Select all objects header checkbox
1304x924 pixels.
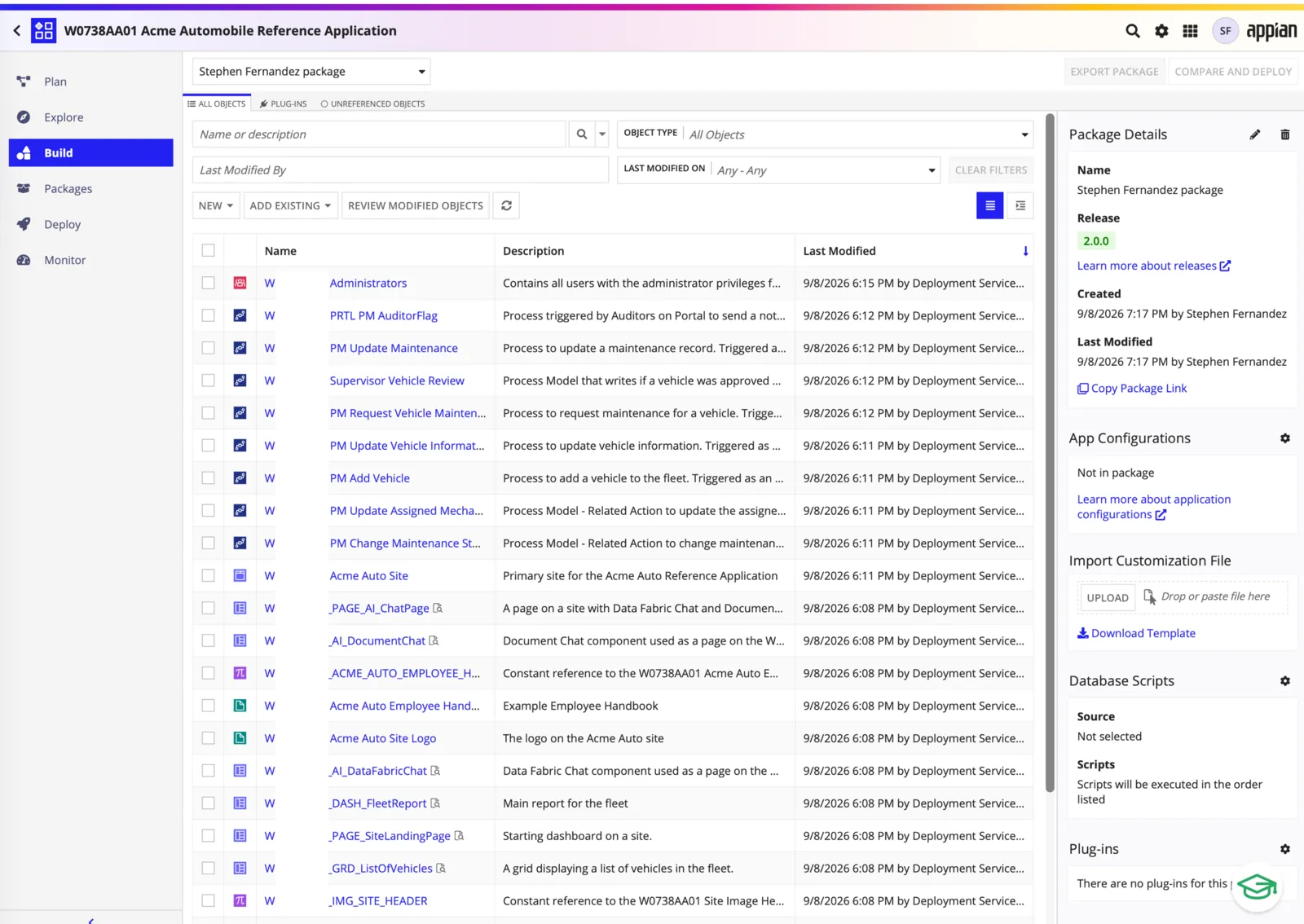[x=209, y=250]
